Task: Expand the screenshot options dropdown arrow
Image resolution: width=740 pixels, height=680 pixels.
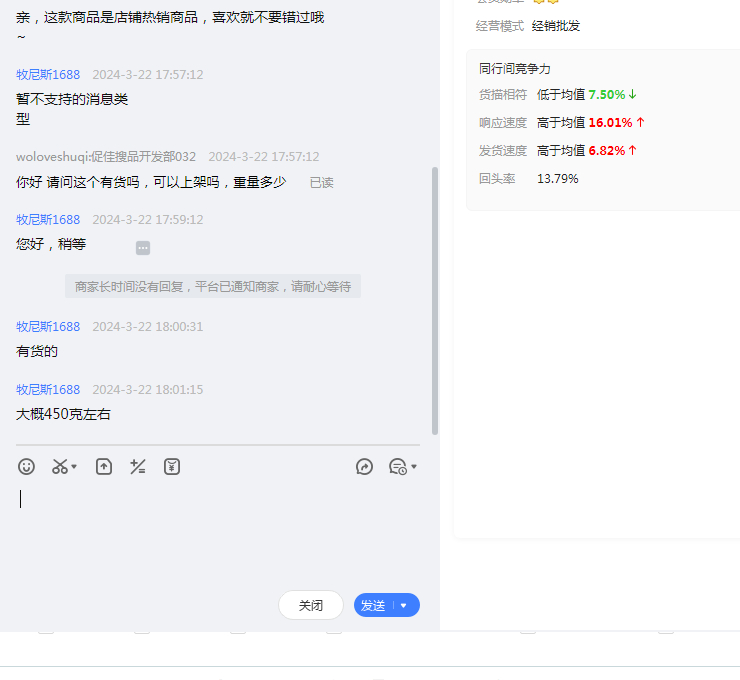Action: tap(75, 467)
